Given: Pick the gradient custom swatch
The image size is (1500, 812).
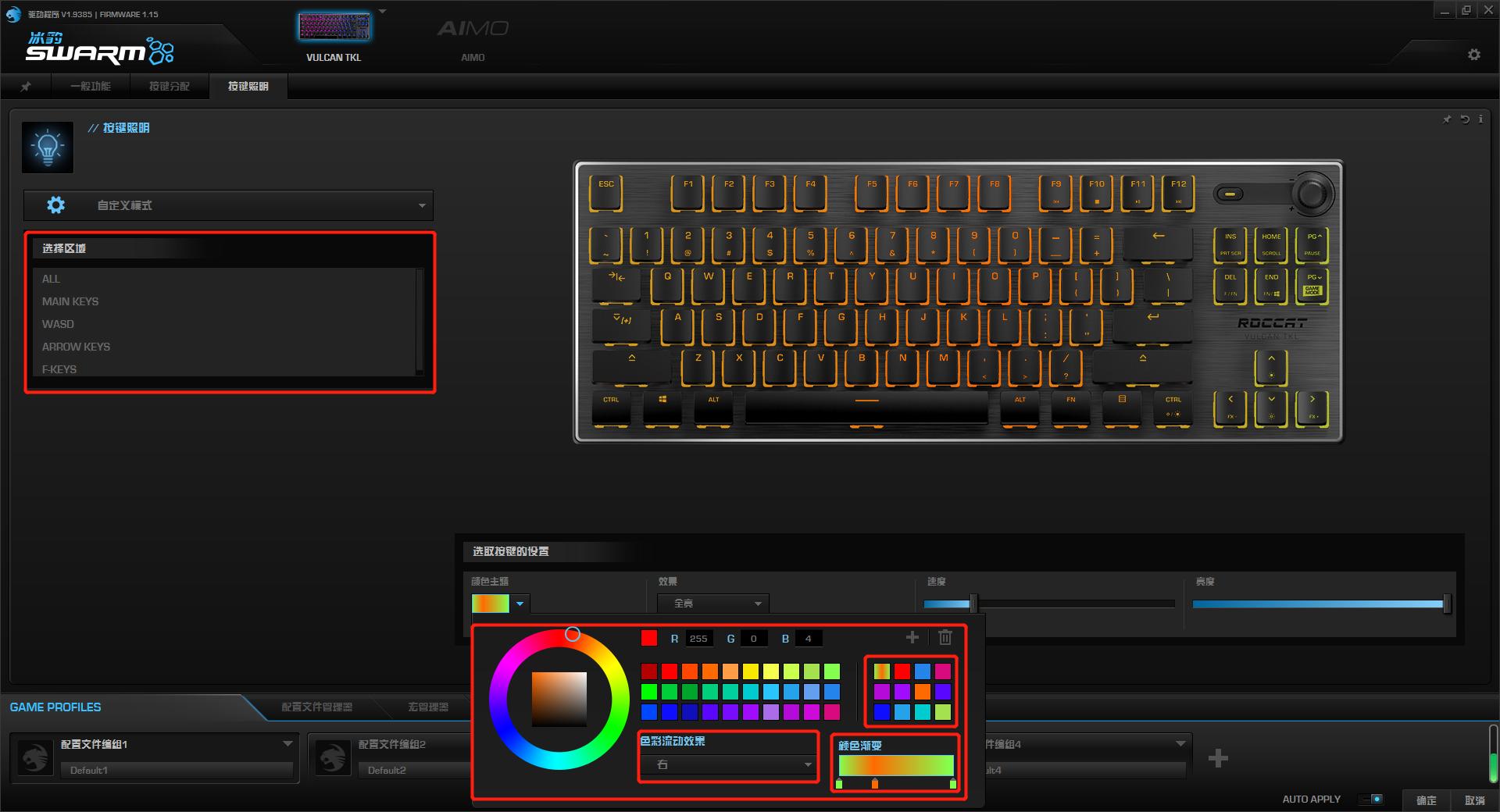Looking at the screenshot, I should (882, 671).
